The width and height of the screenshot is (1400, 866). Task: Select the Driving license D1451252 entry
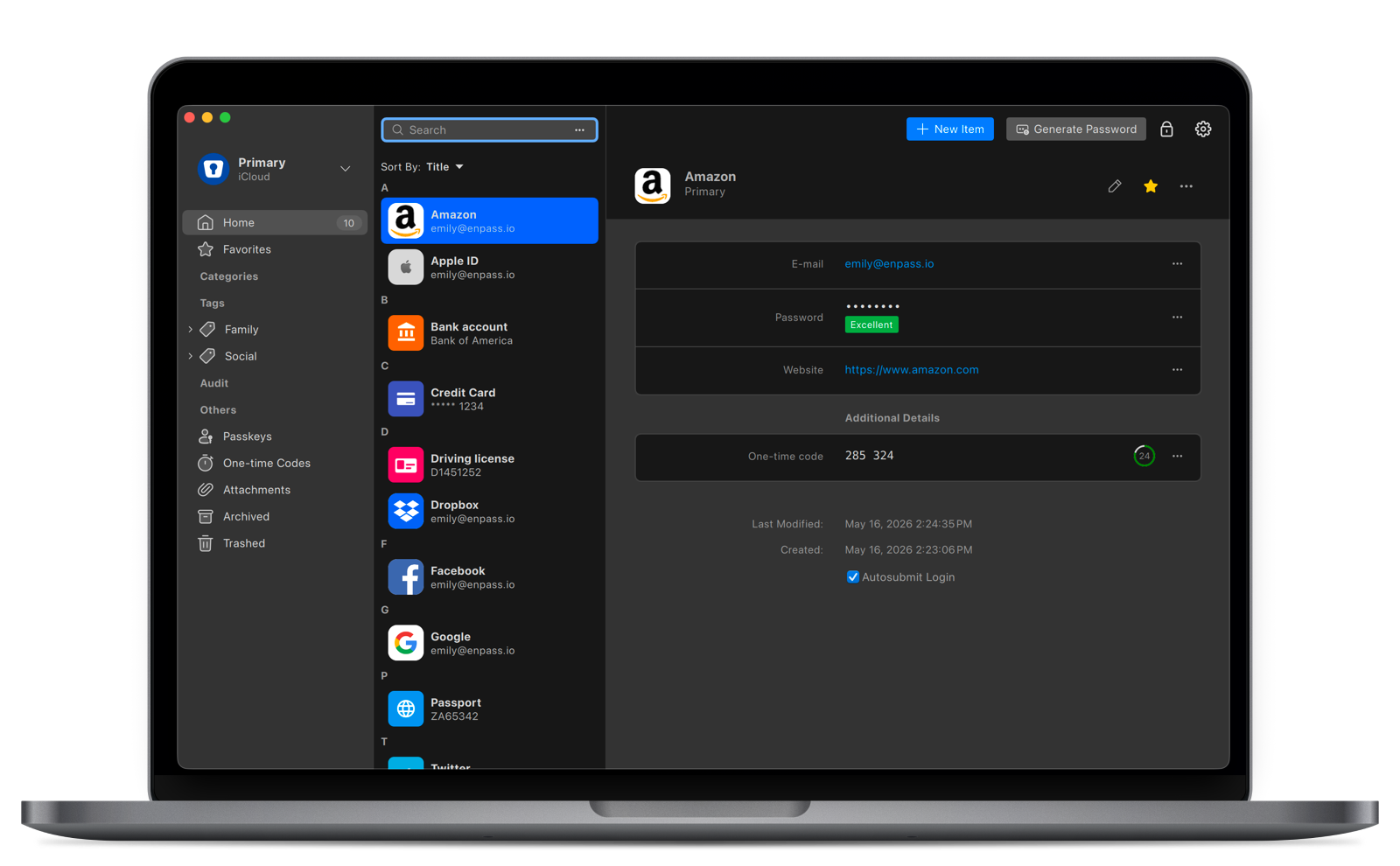coord(489,464)
